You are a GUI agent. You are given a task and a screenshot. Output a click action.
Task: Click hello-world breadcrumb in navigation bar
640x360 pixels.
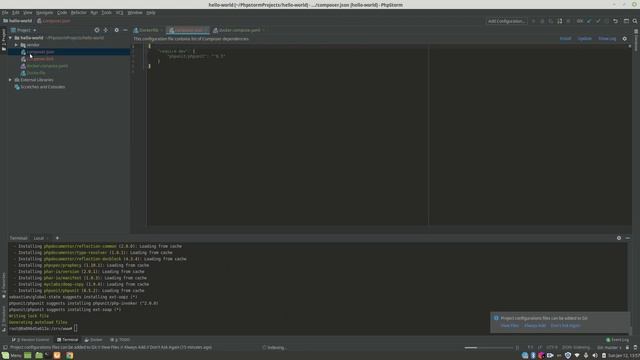click(x=18, y=21)
